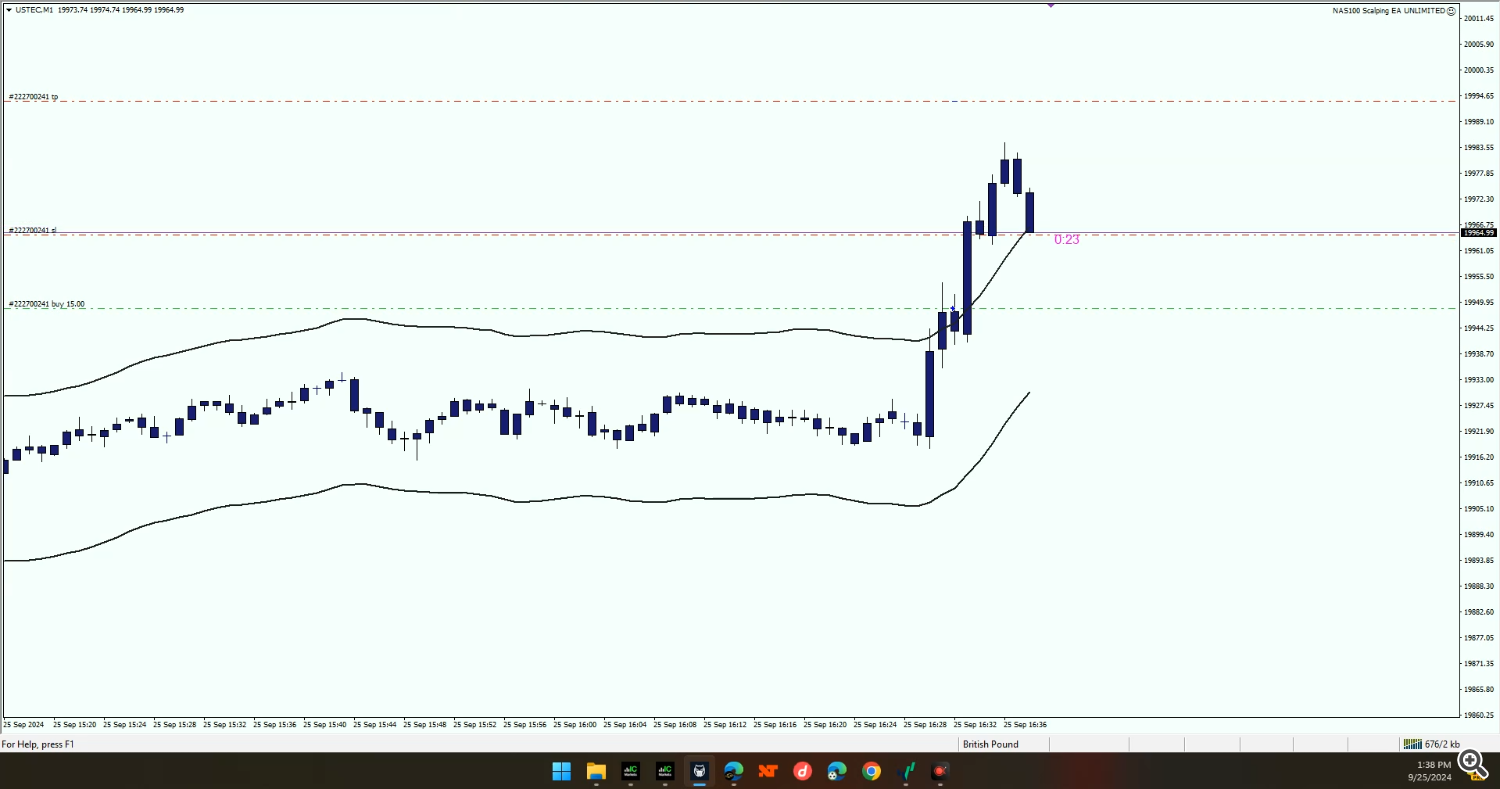Click the 25 Sep 2024 time axis label
The image size is (1500, 789).
[x=24, y=724]
